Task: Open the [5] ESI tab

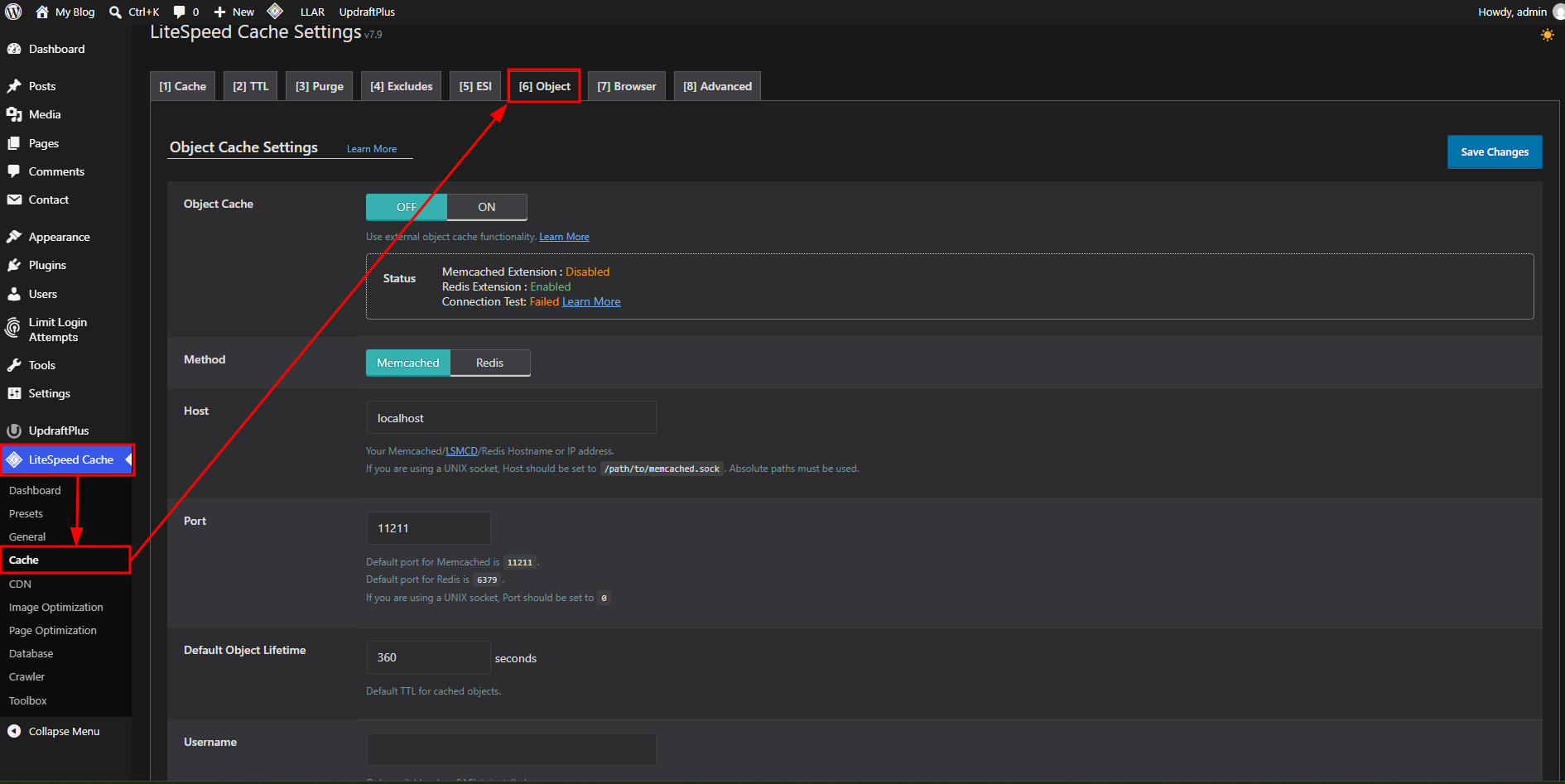Action: [475, 86]
